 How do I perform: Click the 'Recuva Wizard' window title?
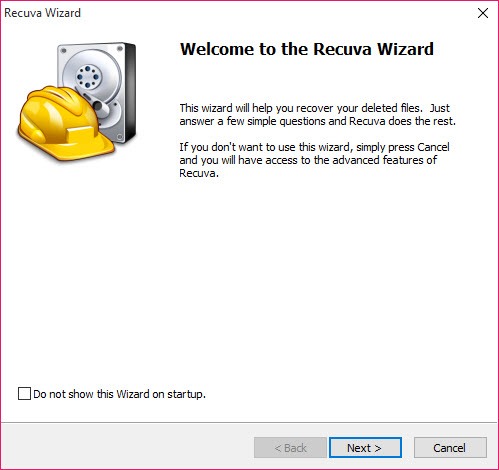[x=42, y=13]
